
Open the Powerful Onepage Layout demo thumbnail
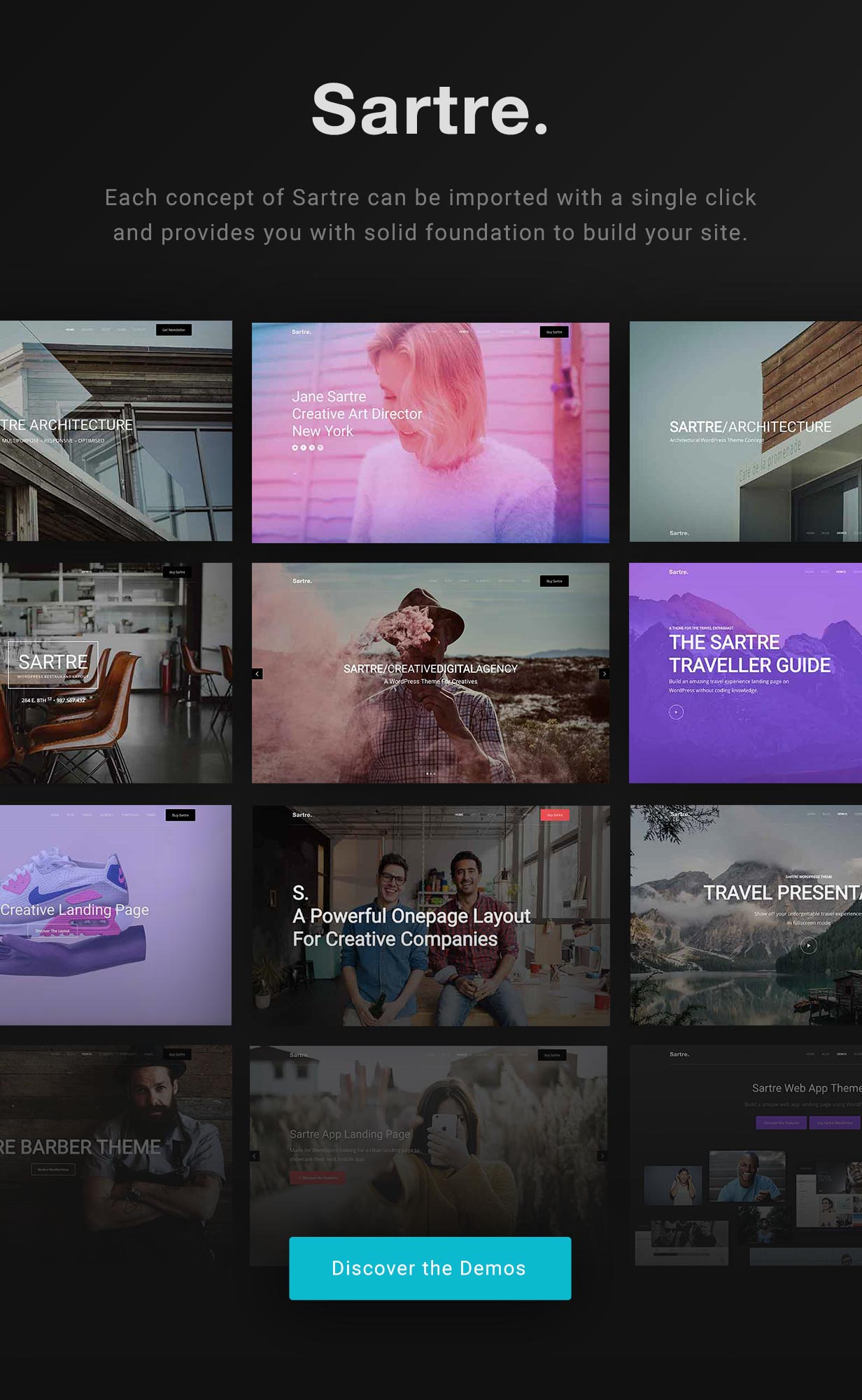[431, 916]
